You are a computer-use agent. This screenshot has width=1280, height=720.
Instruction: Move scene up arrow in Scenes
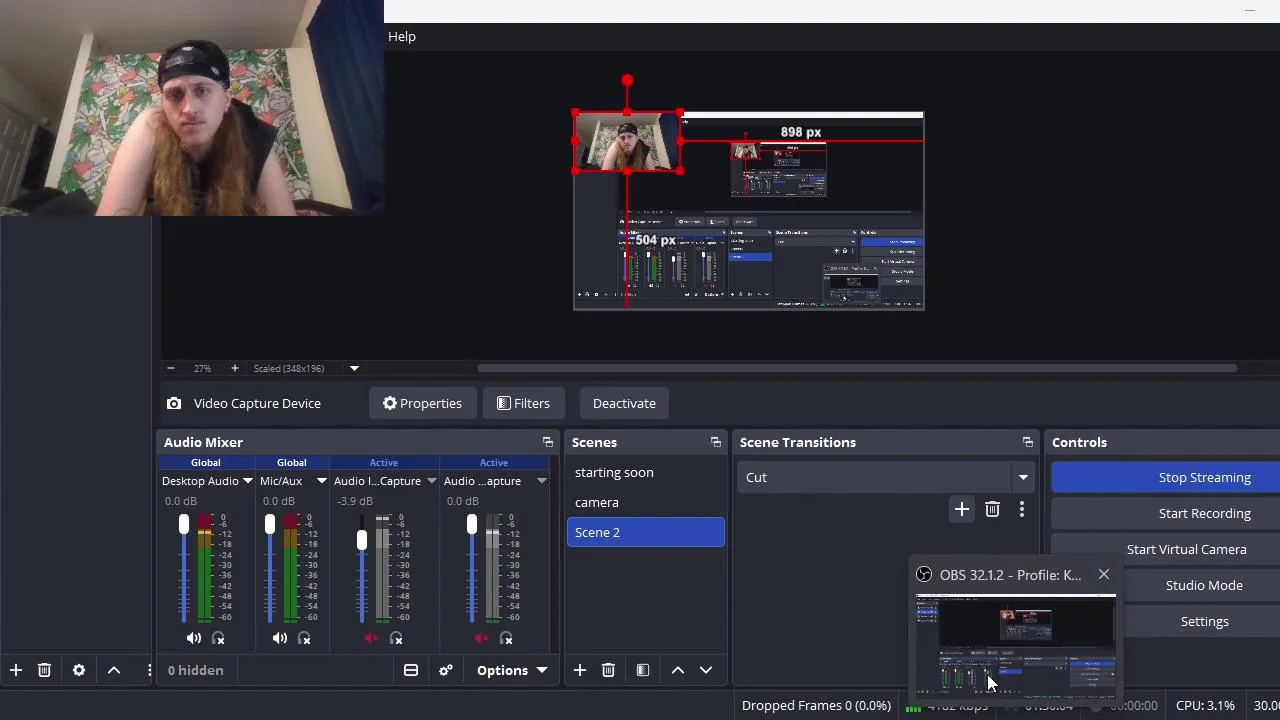point(678,670)
